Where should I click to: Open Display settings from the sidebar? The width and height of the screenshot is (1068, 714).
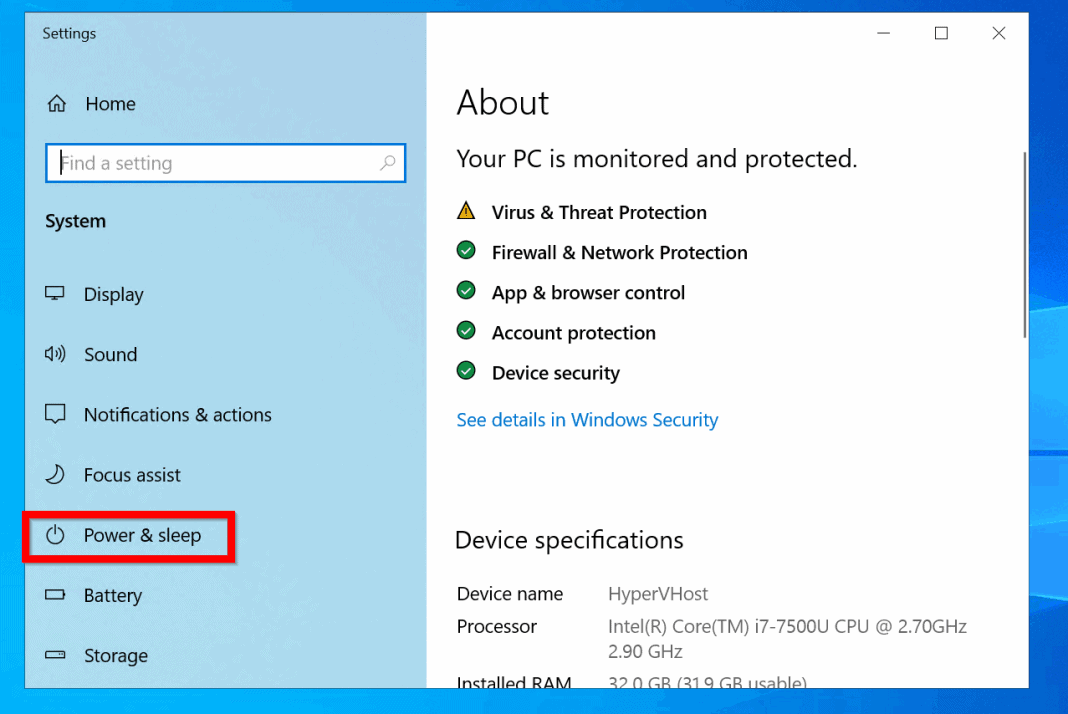[113, 294]
